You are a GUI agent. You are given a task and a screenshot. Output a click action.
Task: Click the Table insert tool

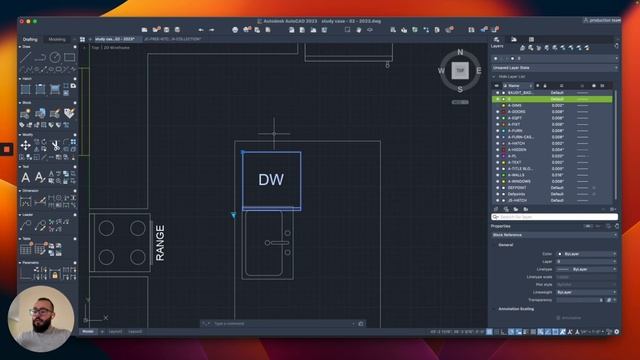(26, 249)
